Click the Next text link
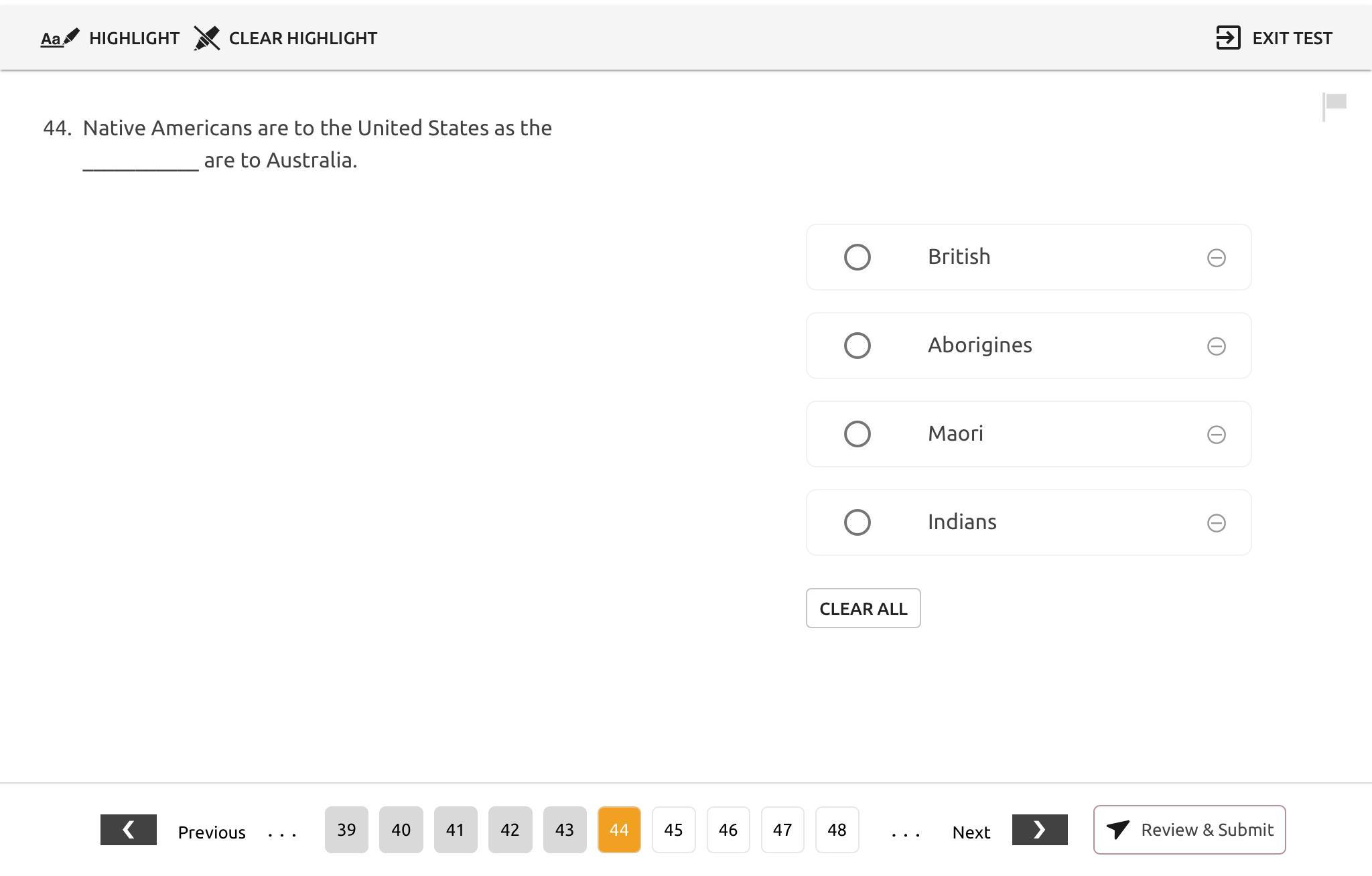Screen dimensions: 1372x876 tap(971, 832)
